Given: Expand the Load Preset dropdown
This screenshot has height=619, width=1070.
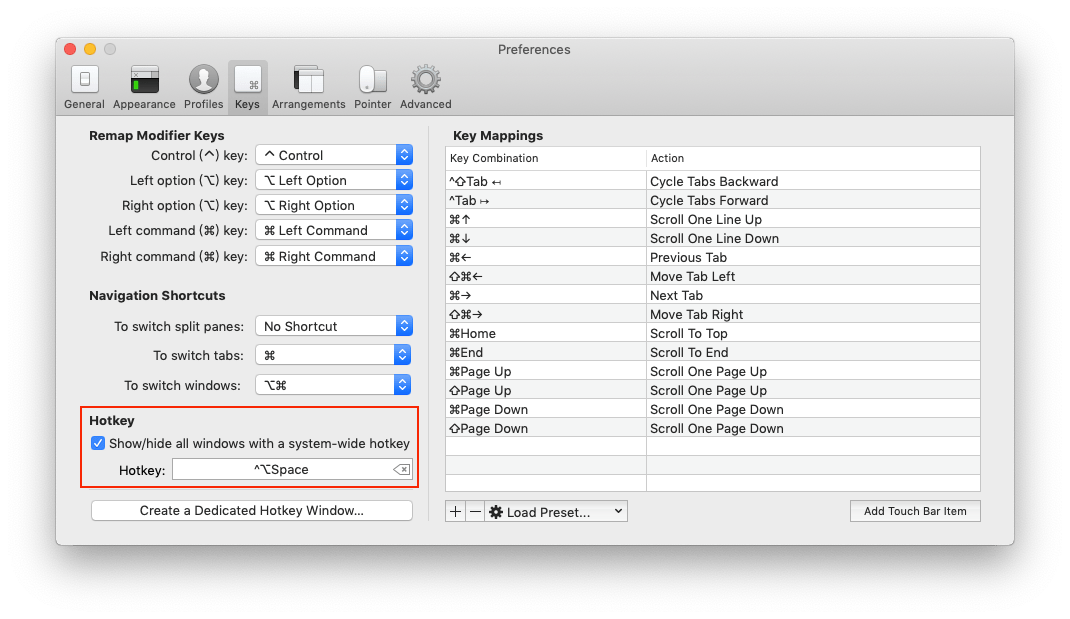Looking at the screenshot, I should click(x=556, y=512).
